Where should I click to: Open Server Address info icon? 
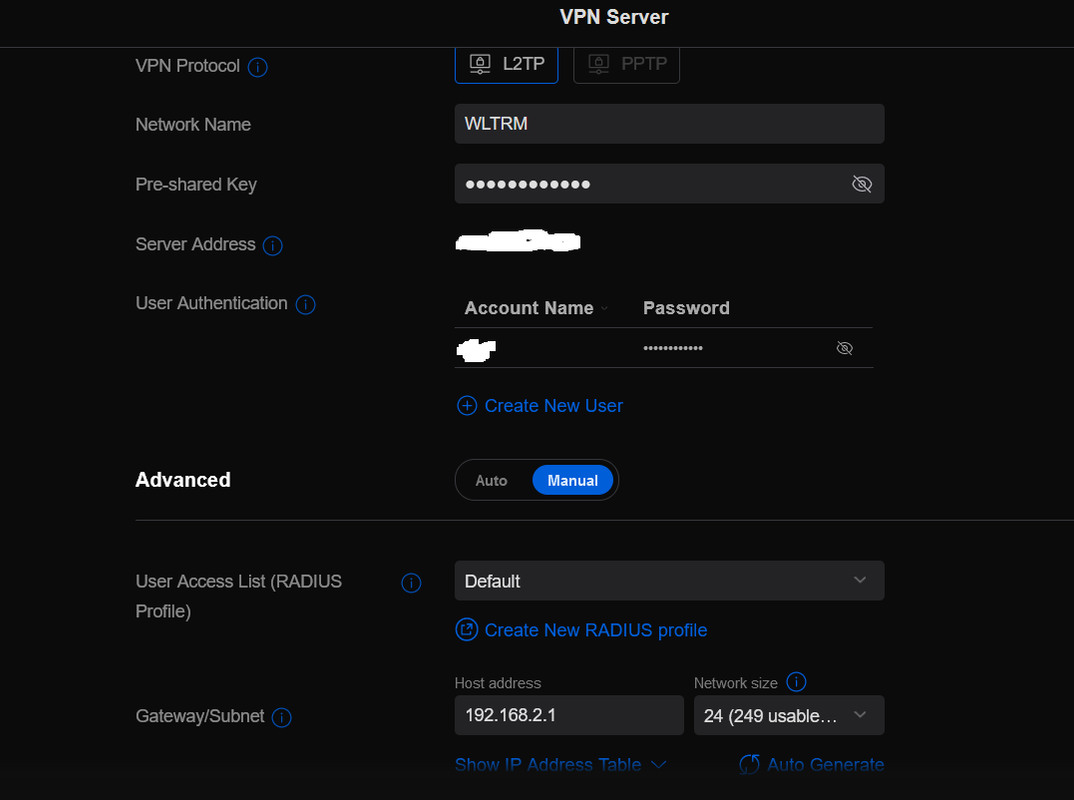(x=273, y=245)
